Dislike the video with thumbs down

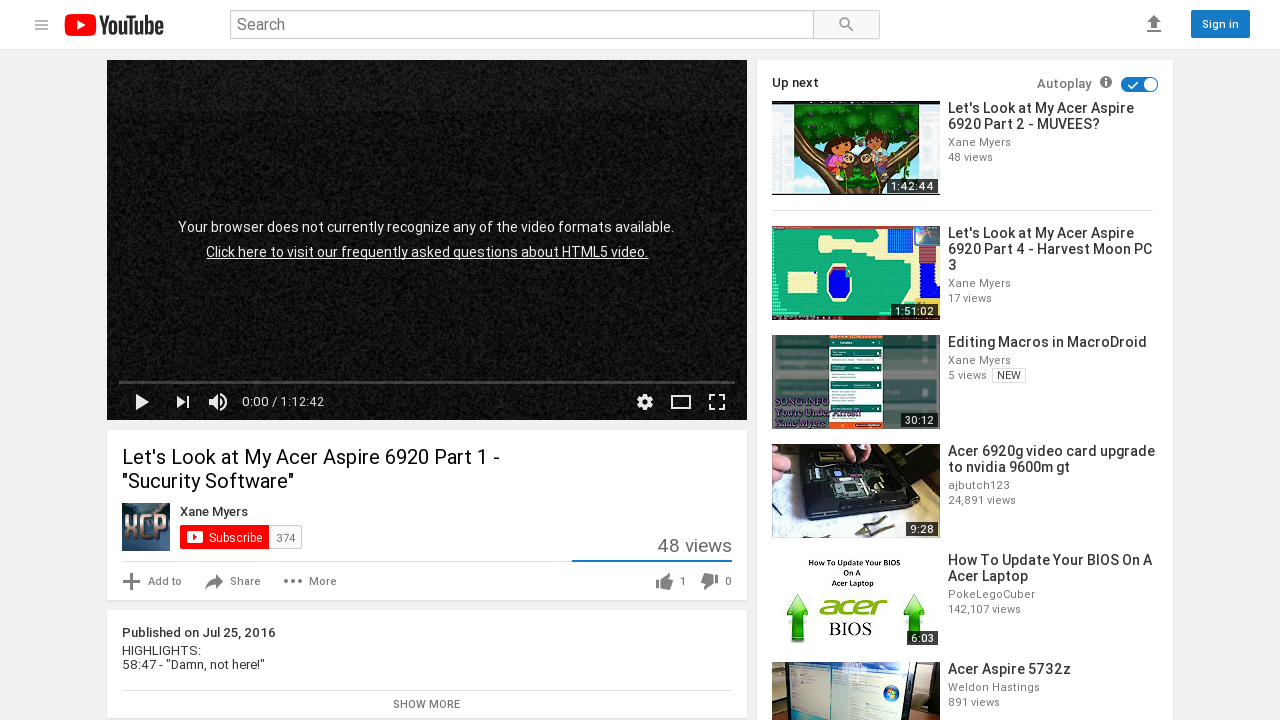710,582
